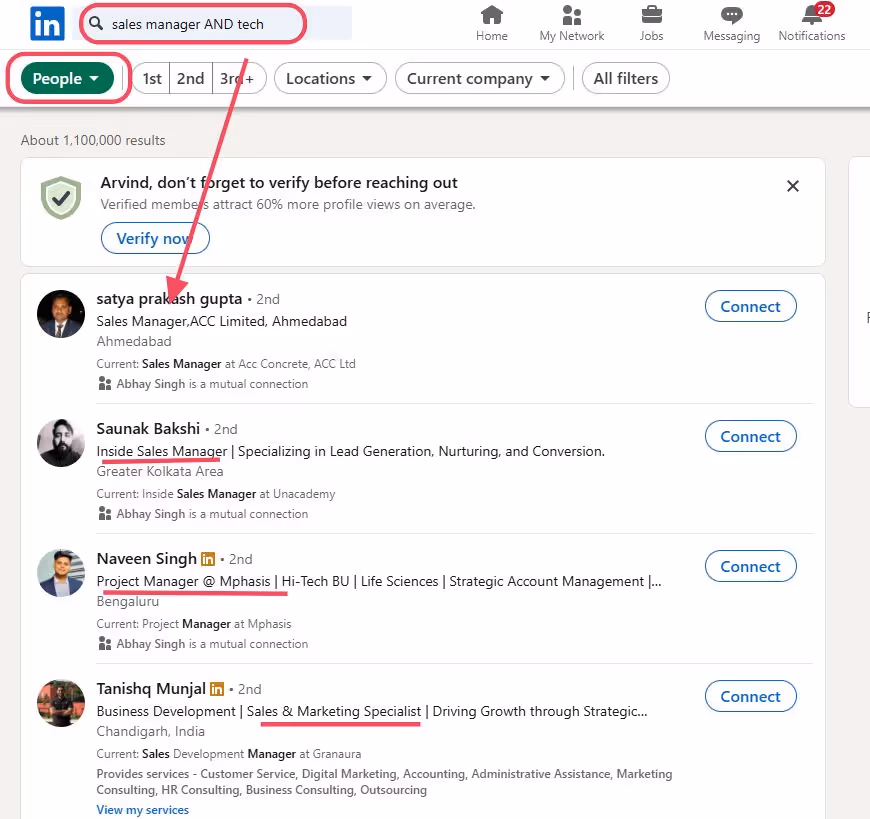Click the mutual connection icon below Saunak Bakshi
The height and width of the screenshot is (819, 870).
(x=104, y=513)
